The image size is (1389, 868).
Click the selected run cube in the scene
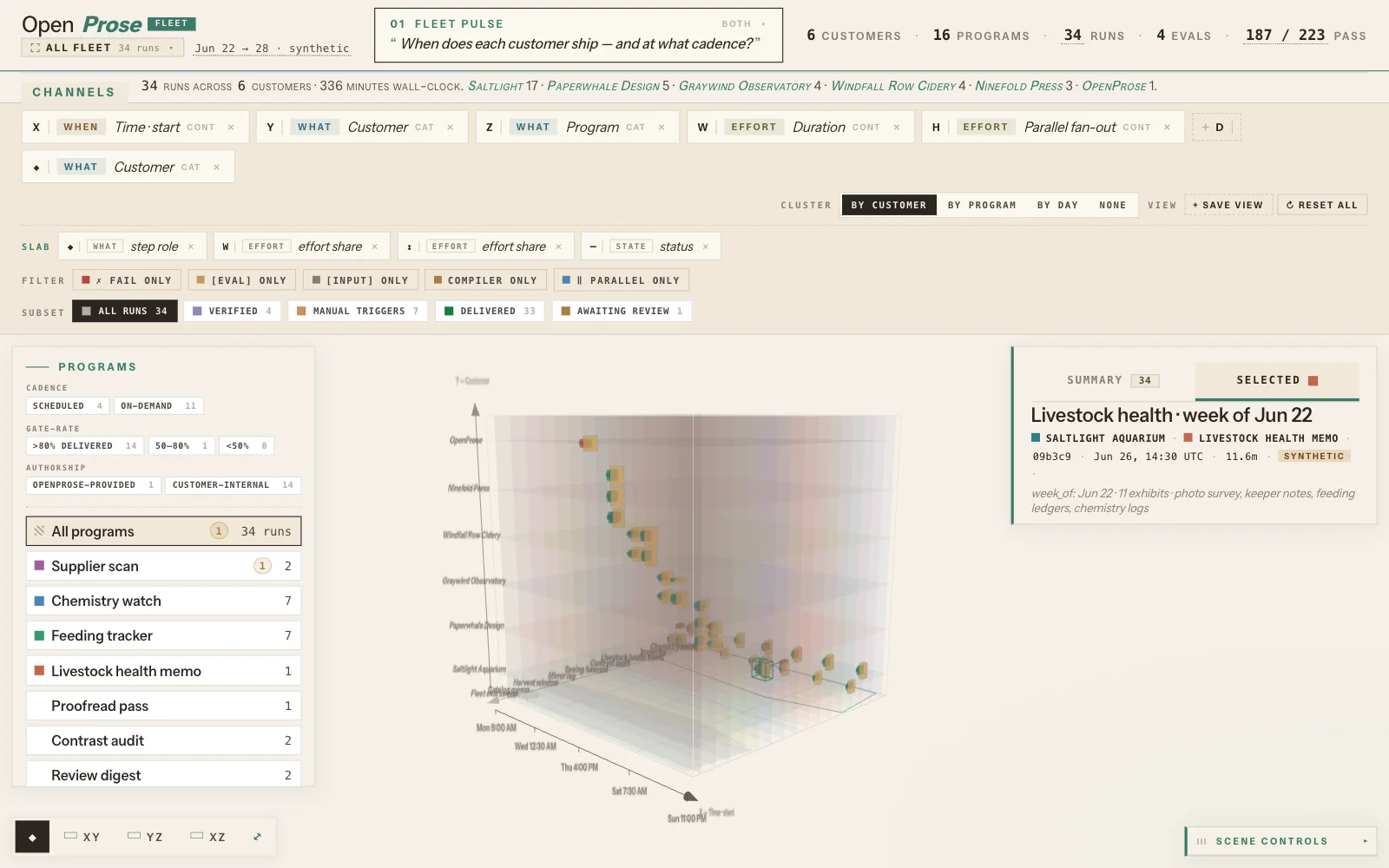coord(762,668)
